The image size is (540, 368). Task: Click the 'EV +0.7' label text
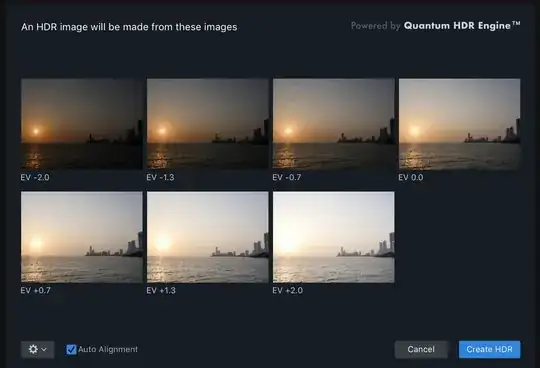[35, 290]
